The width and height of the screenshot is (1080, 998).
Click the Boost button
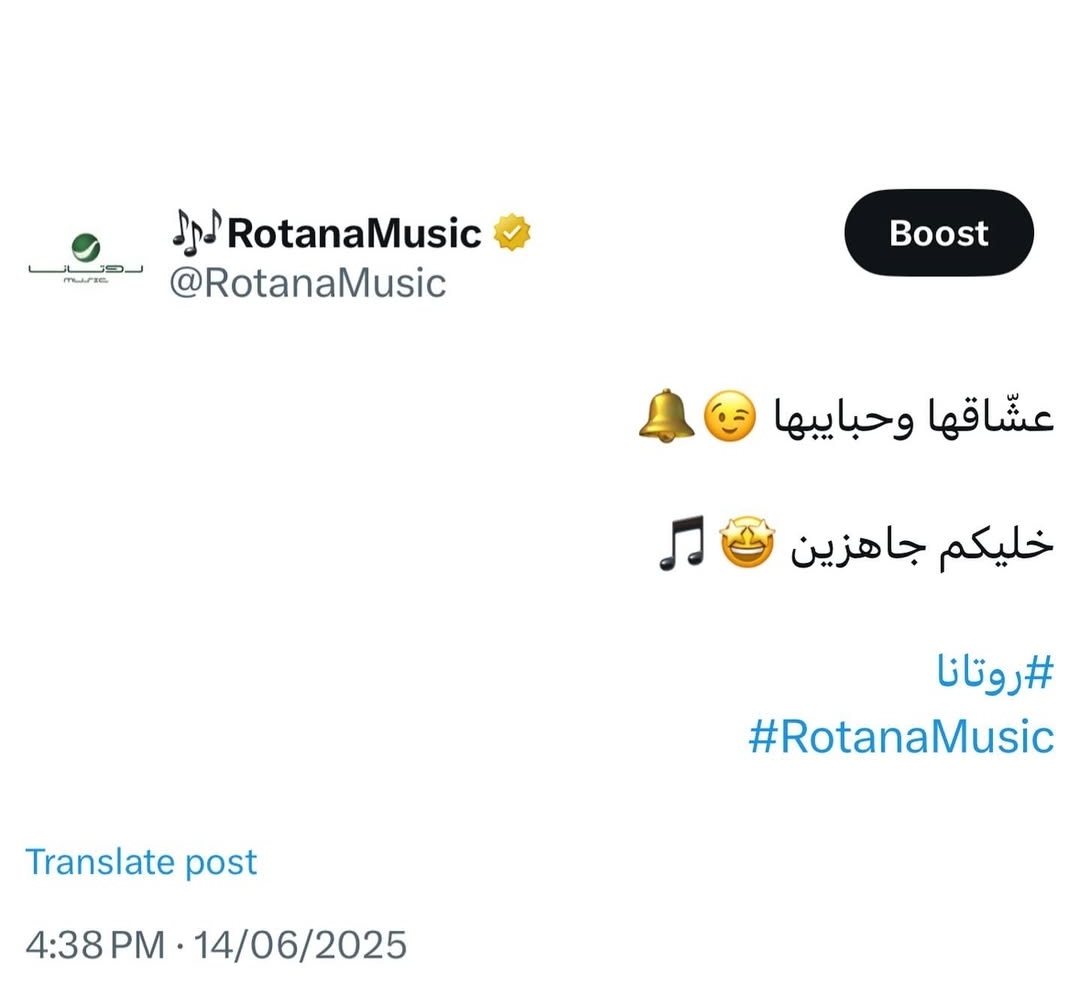(x=938, y=233)
